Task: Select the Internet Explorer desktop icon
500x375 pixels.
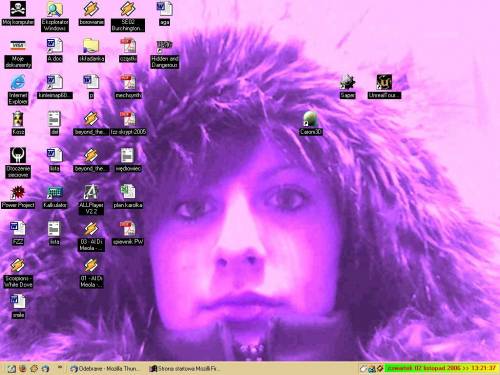Action: 18,82
